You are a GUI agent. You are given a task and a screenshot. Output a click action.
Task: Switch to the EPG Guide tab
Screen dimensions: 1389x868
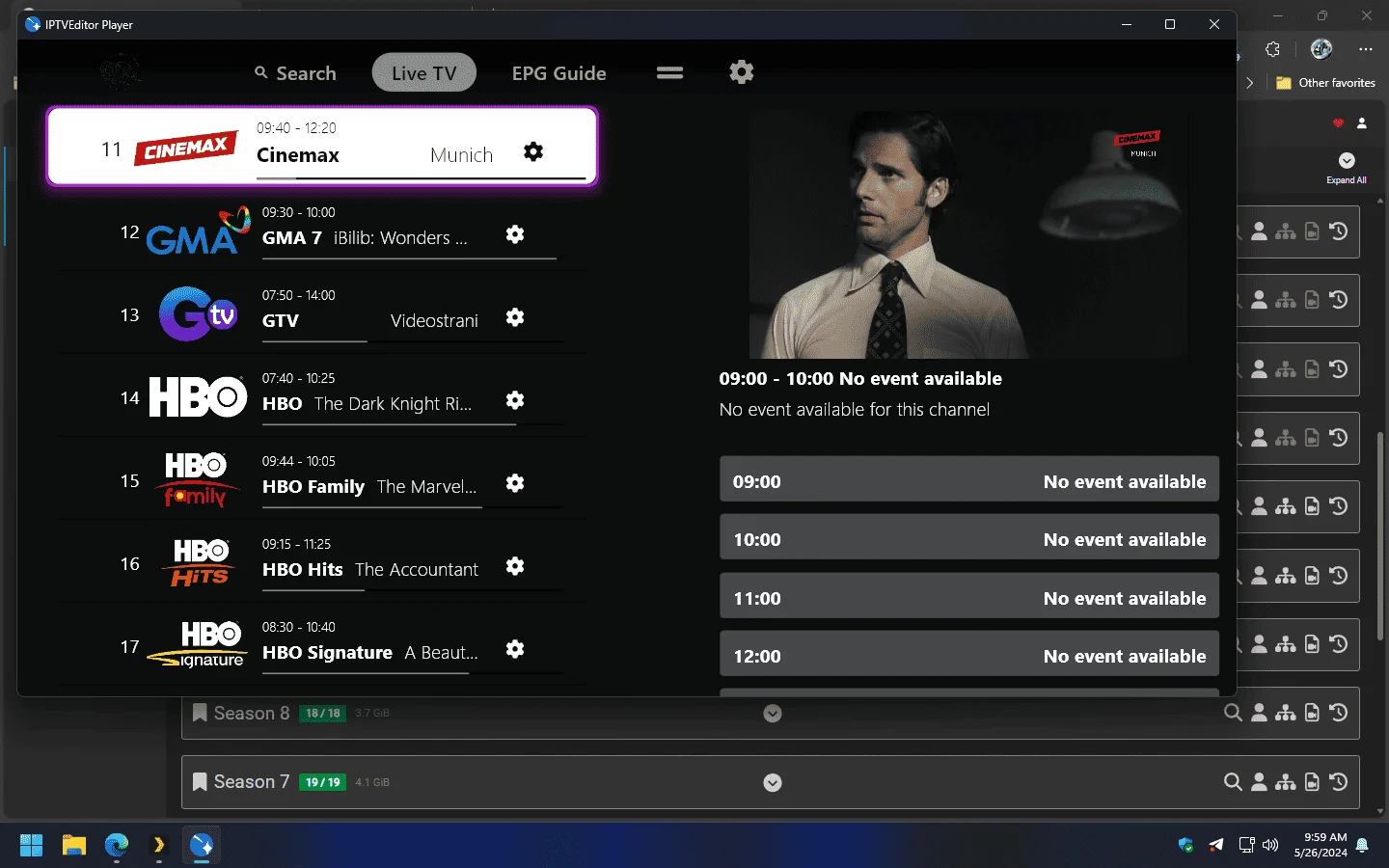point(559,73)
